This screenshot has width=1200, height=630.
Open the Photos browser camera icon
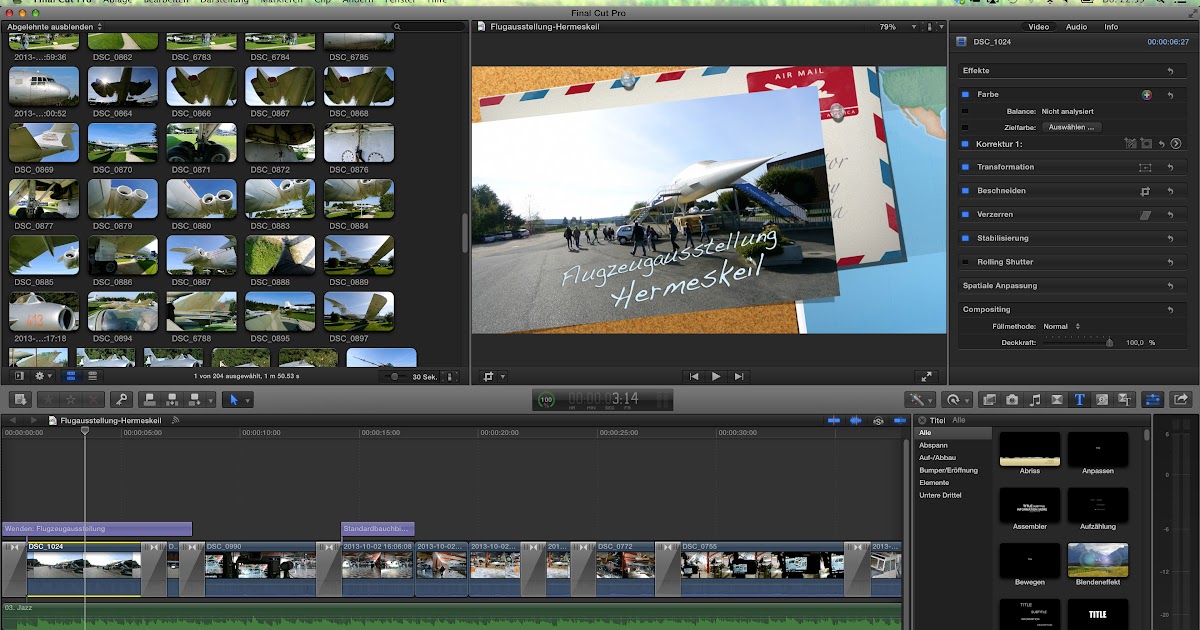tap(1012, 399)
